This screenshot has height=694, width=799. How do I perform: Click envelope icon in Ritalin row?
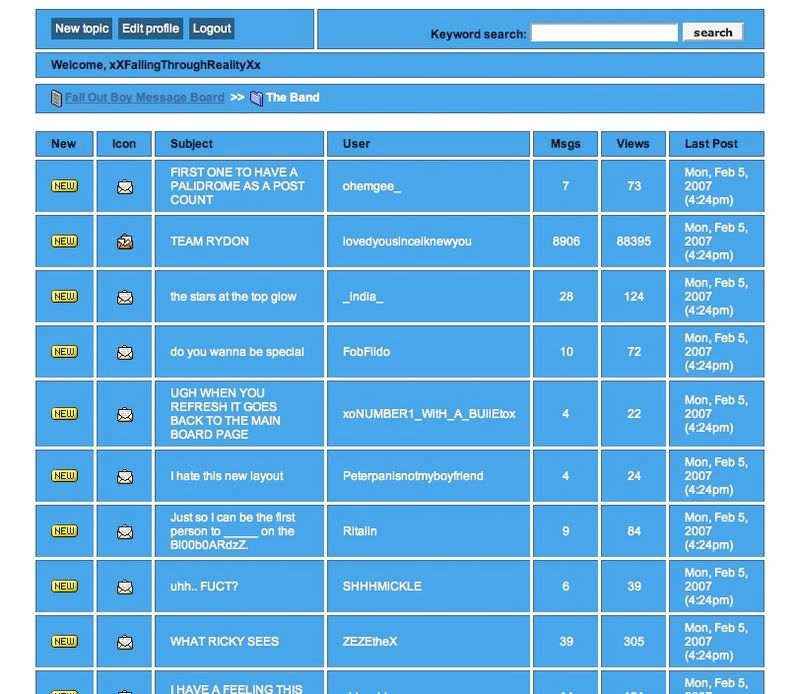125,532
